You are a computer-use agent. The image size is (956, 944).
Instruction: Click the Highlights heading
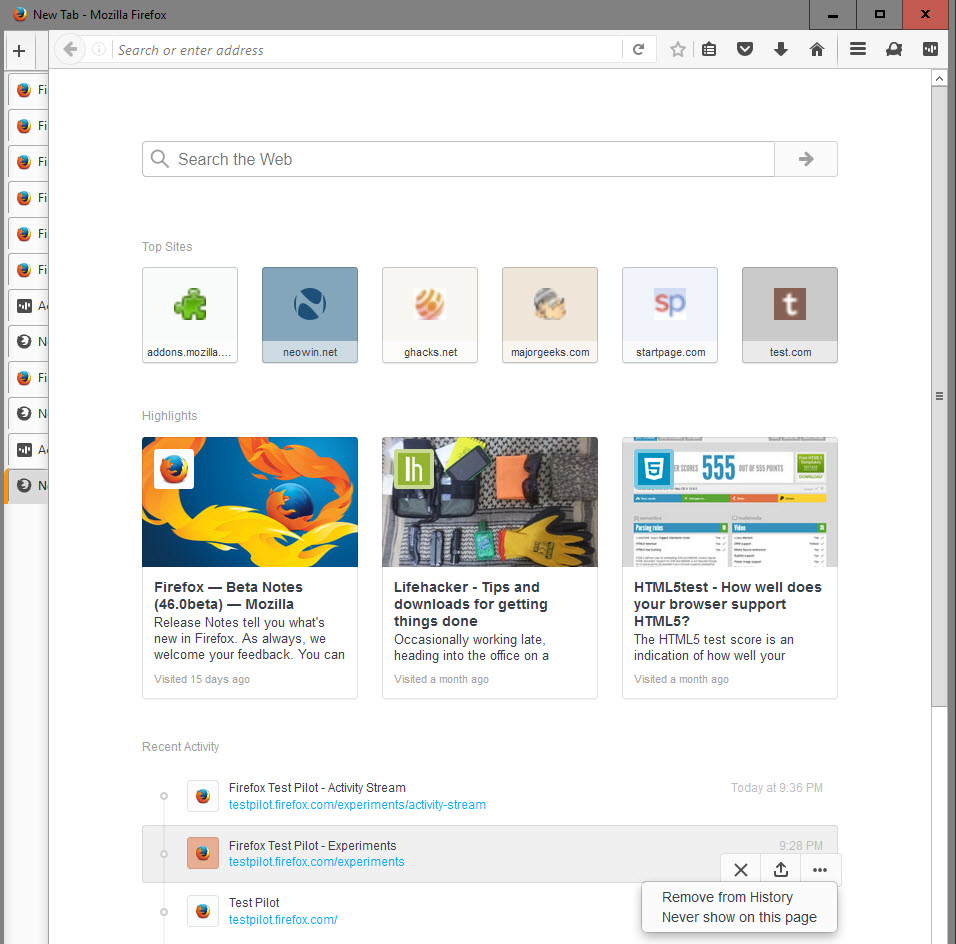(x=169, y=415)
